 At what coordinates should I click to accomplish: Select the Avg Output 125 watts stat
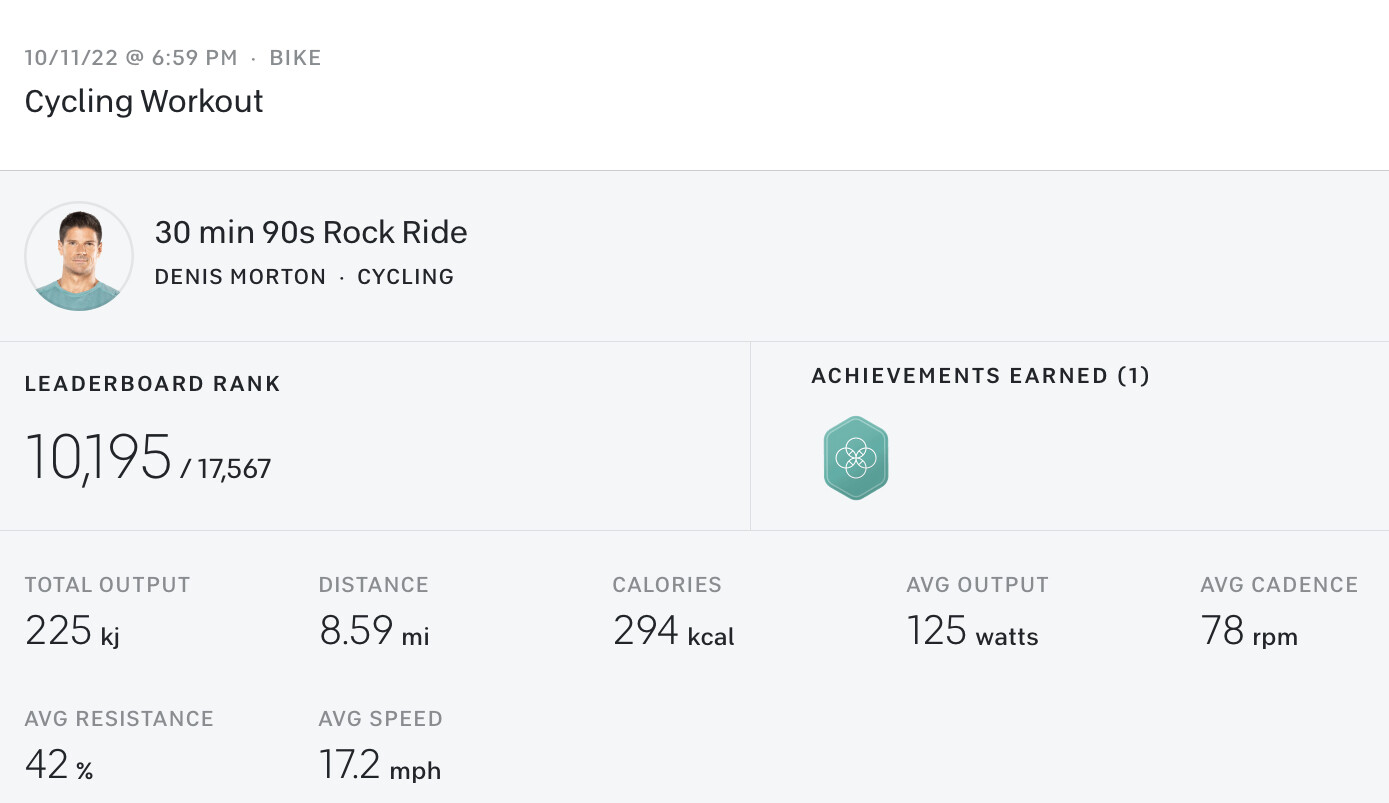click(978, 612)
